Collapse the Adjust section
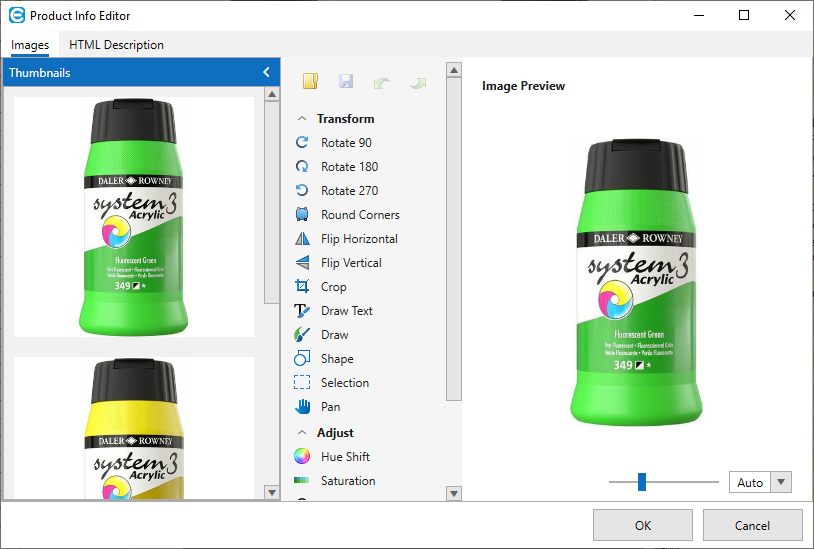Viewport: 814px width, 549px height. click(303, 433)
